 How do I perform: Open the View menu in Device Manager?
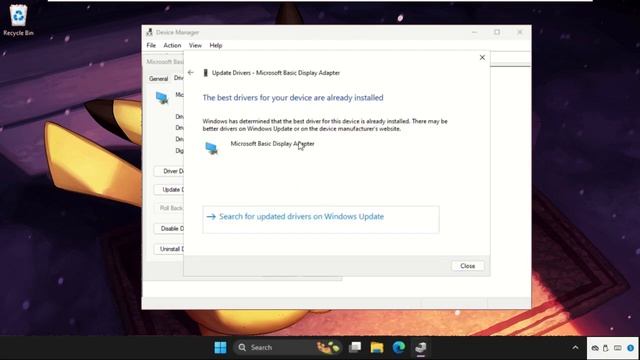pyautogui.click(x=195, y=45)
